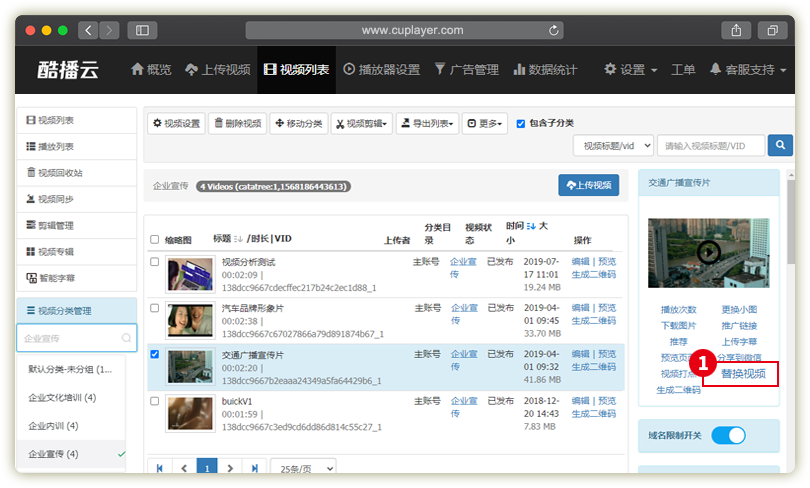Select 视频回收站 in the left sidebar
This screenshot has width=810, height=488.
[60, 172]
